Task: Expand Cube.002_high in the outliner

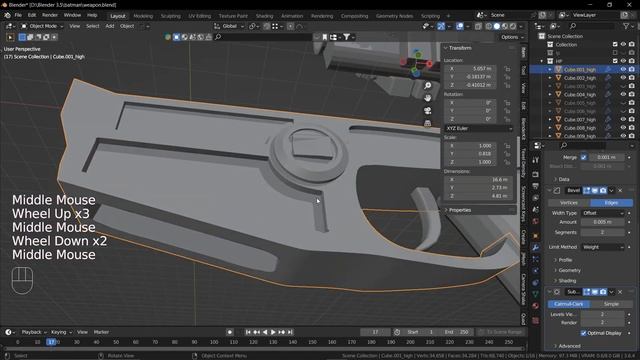Action: [x=550, y=78]
